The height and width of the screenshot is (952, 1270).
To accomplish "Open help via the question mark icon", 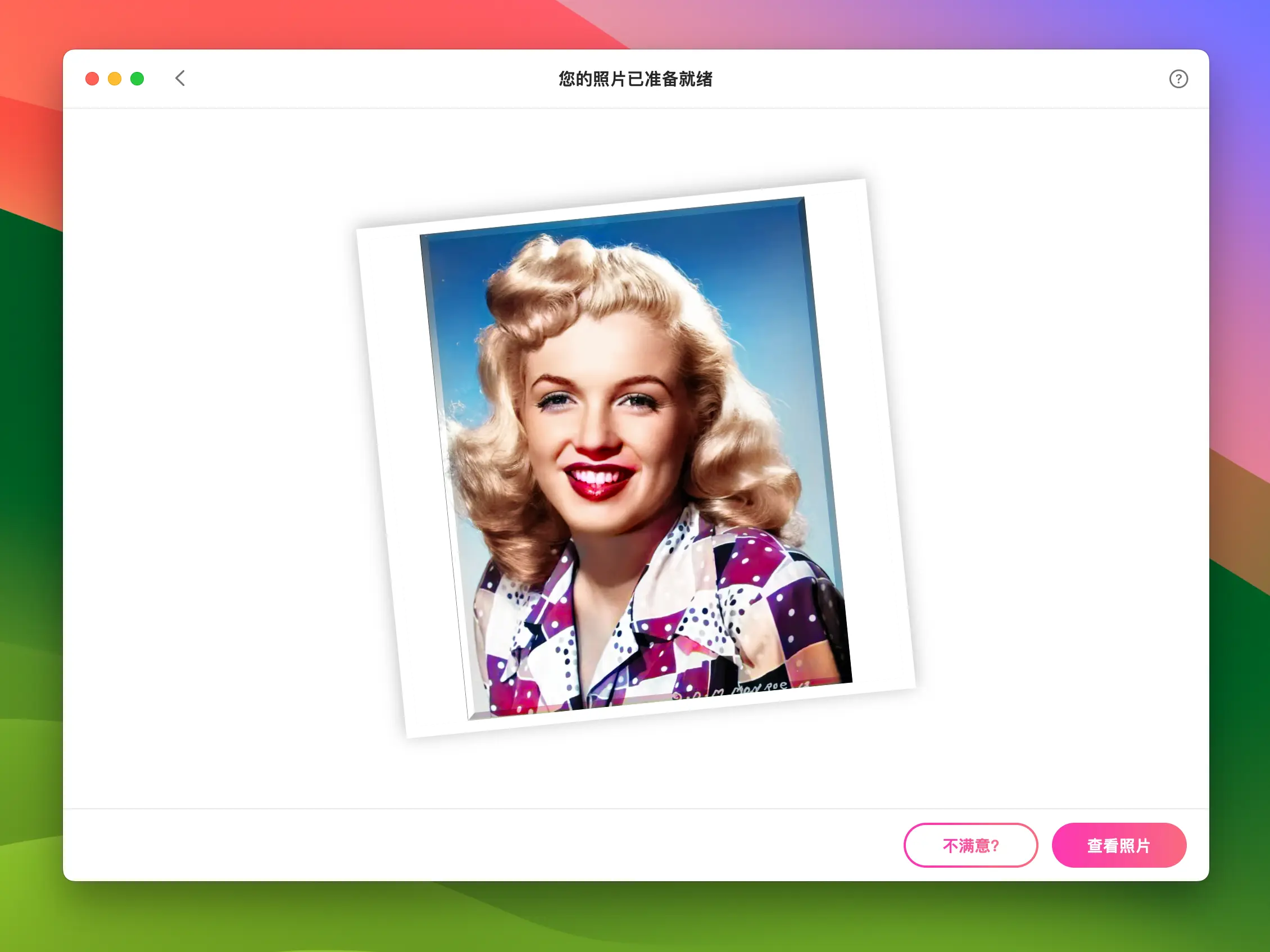I will pos(1178,79).
